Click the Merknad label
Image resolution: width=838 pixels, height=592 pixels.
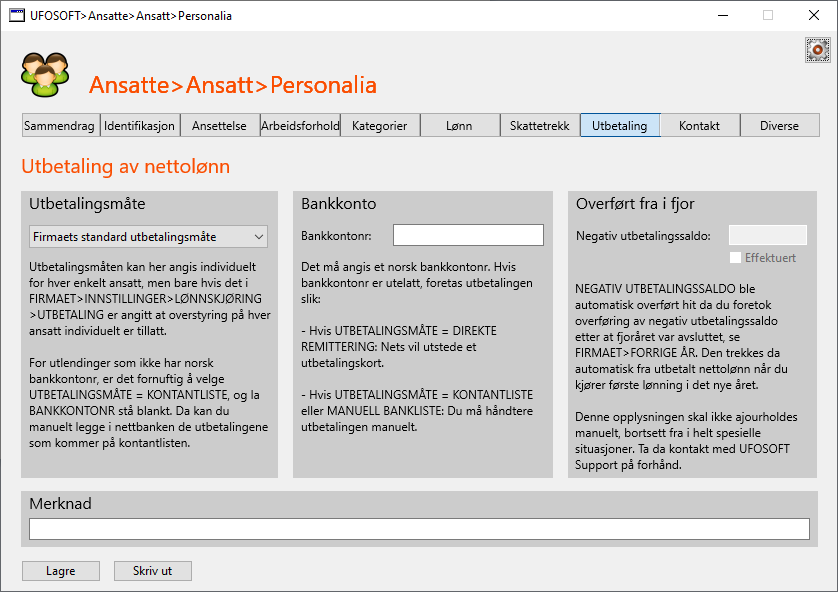coord(60,503)
